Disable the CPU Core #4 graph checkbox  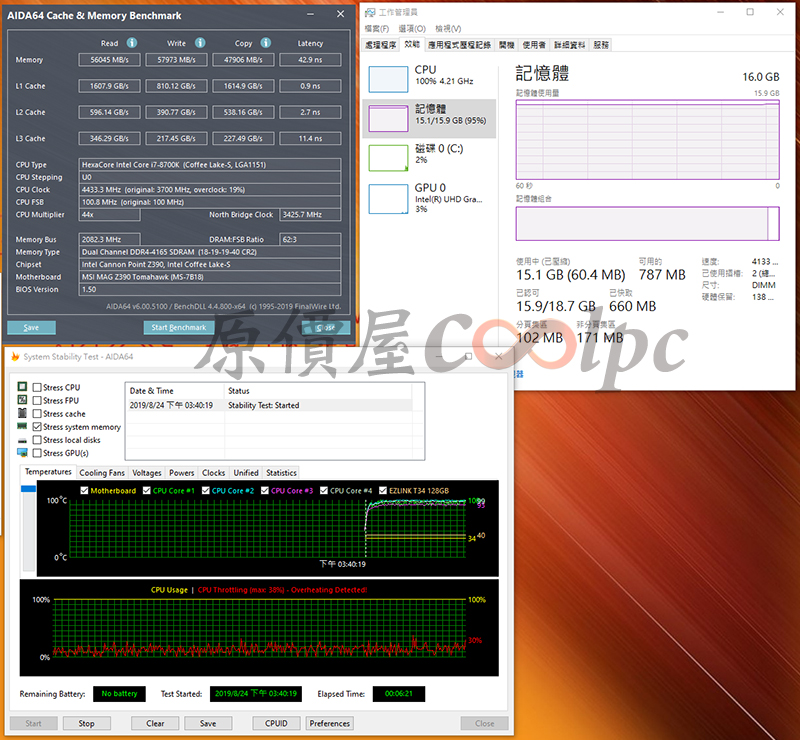(323, 491)
